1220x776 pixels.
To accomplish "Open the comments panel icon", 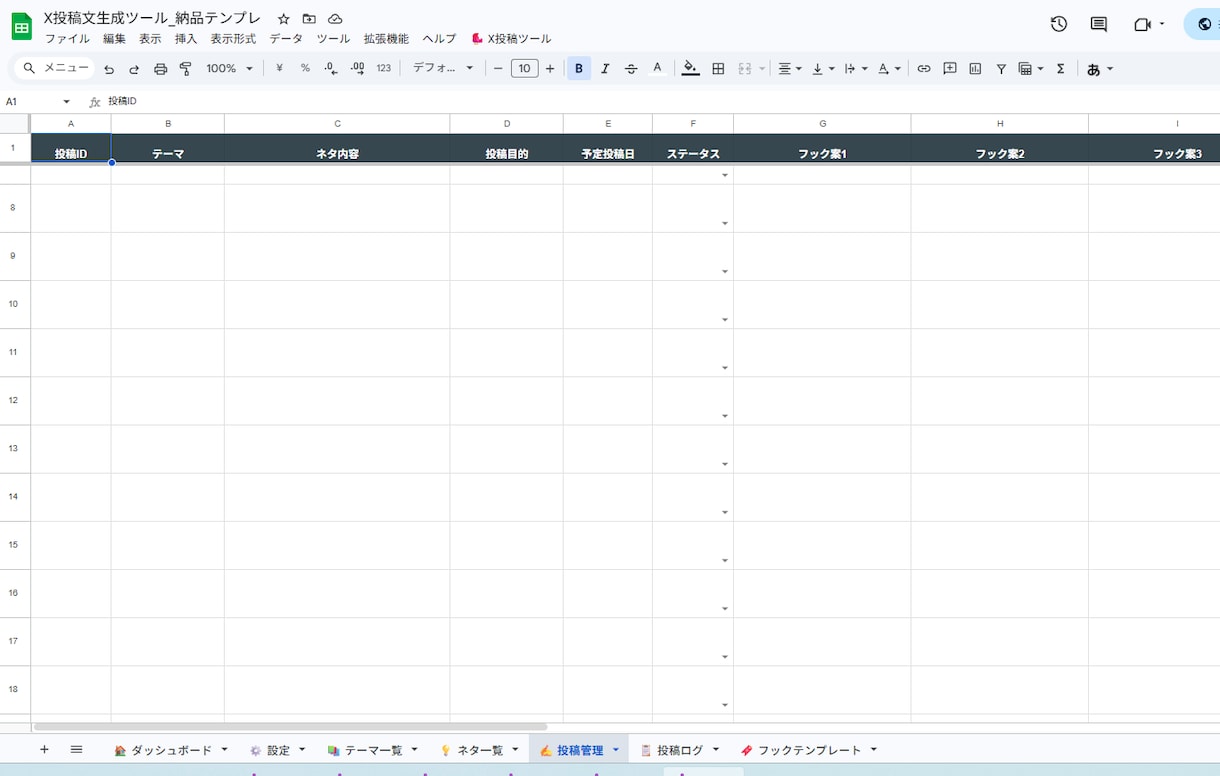I will (1099, 24).
